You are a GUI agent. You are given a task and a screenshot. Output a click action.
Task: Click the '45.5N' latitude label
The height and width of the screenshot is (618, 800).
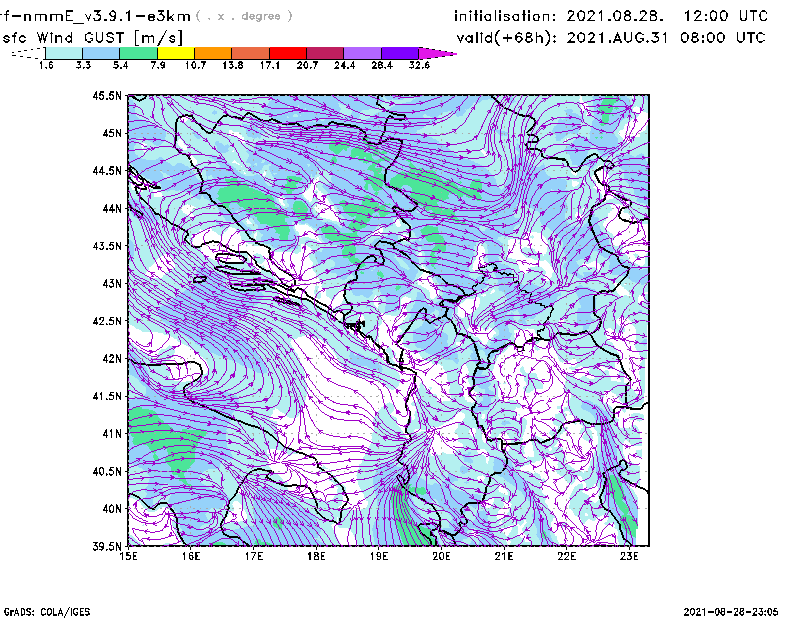107,95
